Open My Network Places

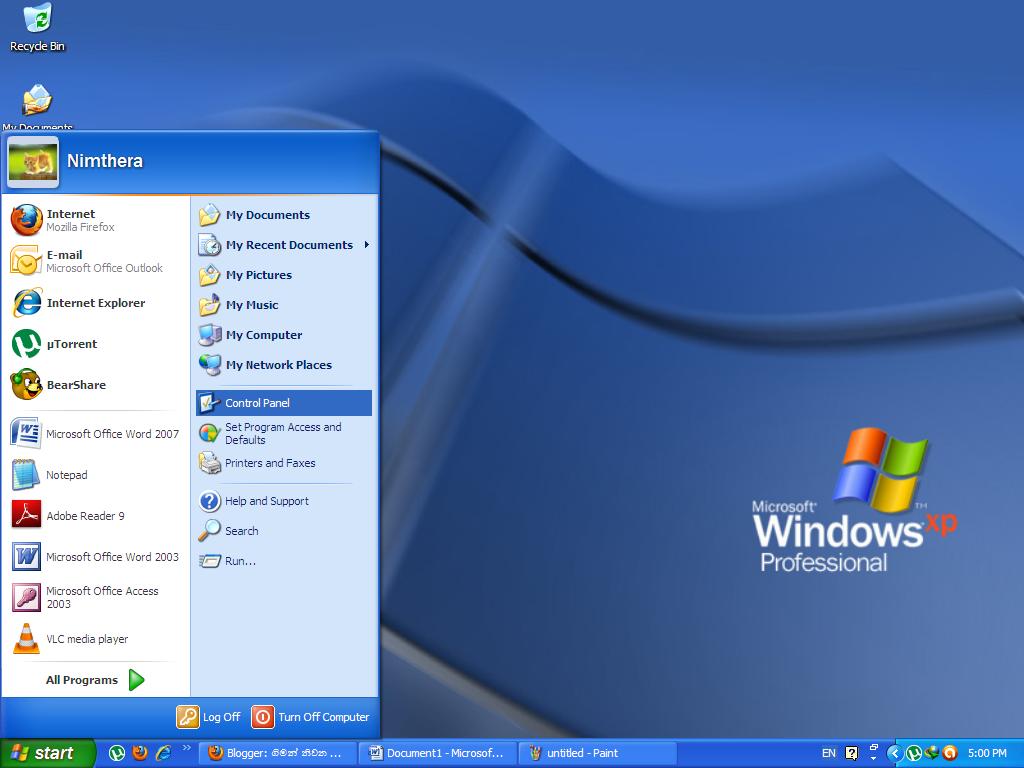284,365
